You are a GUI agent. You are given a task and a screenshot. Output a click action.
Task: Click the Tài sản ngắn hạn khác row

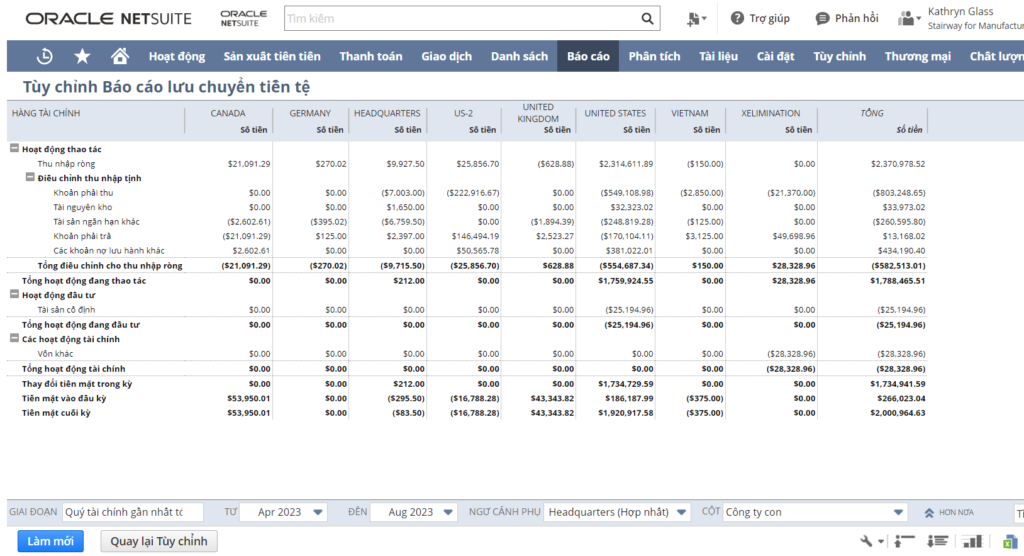point(96,221)
